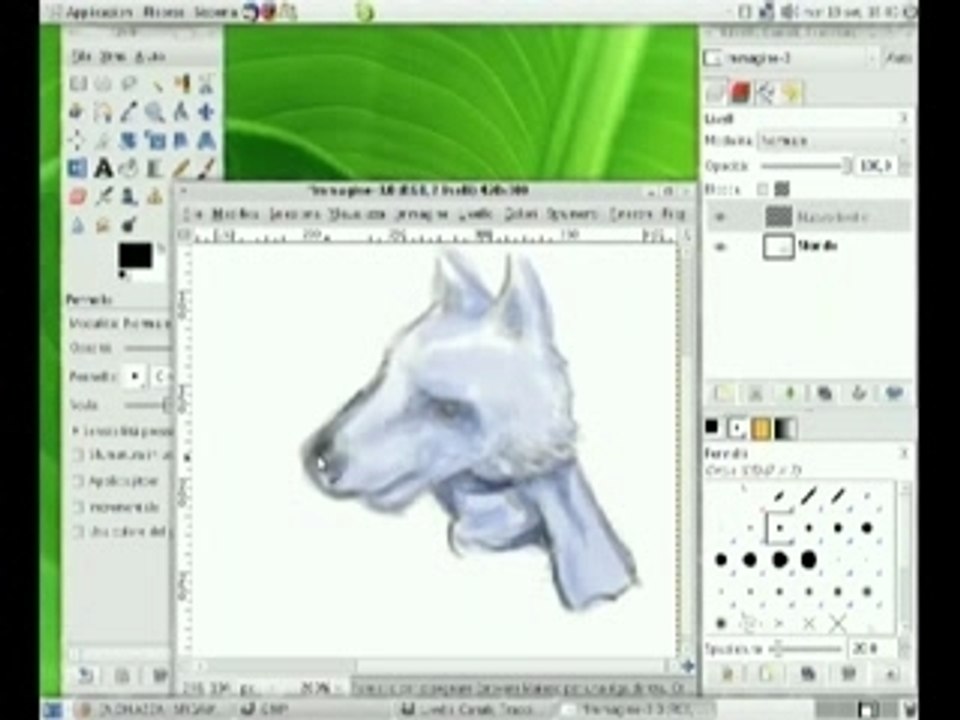
Task: Select the Foreground Select tool
Action: [x=78, y=111]
